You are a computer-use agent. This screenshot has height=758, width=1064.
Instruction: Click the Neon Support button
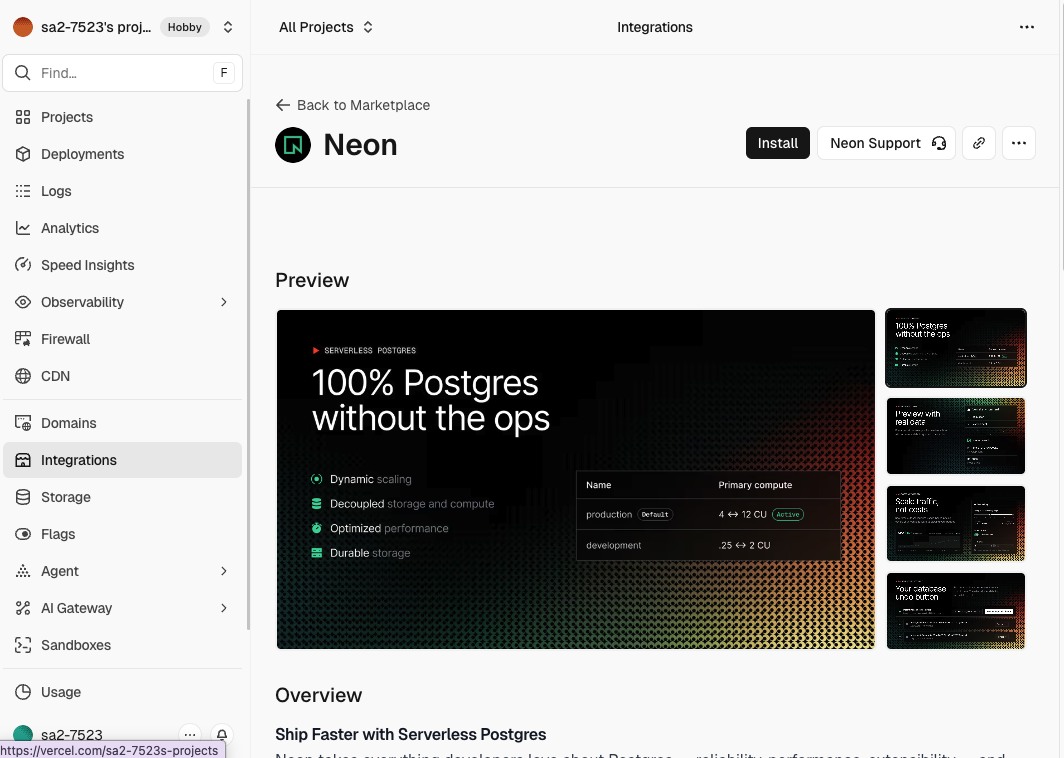pos(886,143)
